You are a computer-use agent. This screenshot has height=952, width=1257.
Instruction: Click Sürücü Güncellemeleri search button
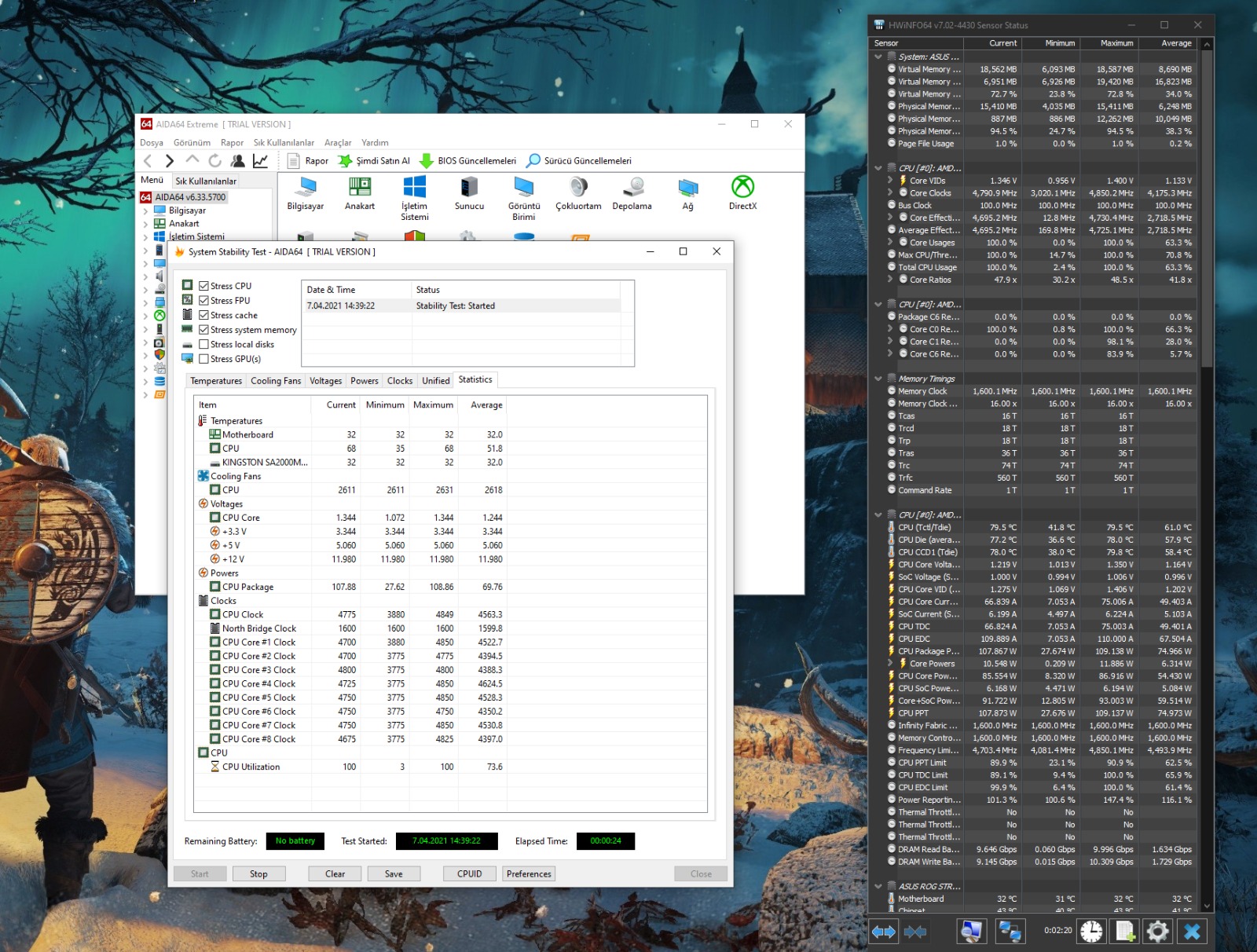click(579, 161)
